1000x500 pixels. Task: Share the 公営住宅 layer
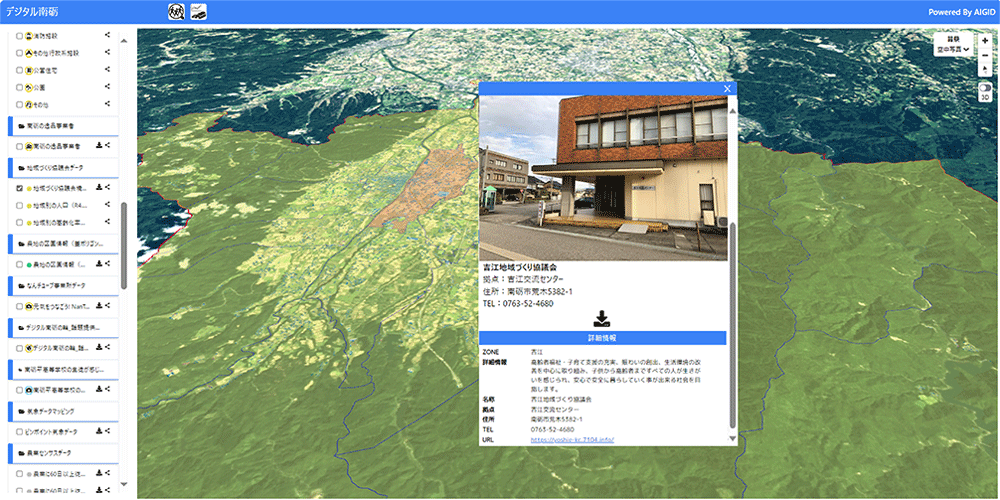click(108, 70)
